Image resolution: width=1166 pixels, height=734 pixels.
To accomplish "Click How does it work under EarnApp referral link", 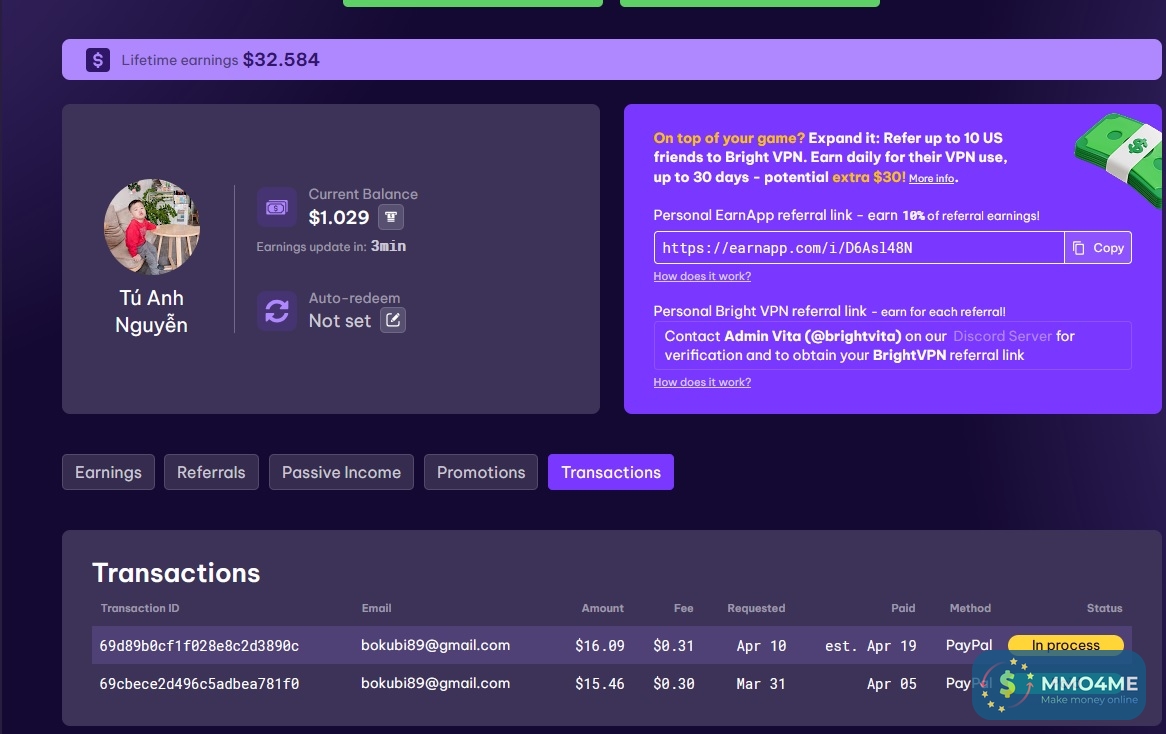I will [x=702, y=276].
